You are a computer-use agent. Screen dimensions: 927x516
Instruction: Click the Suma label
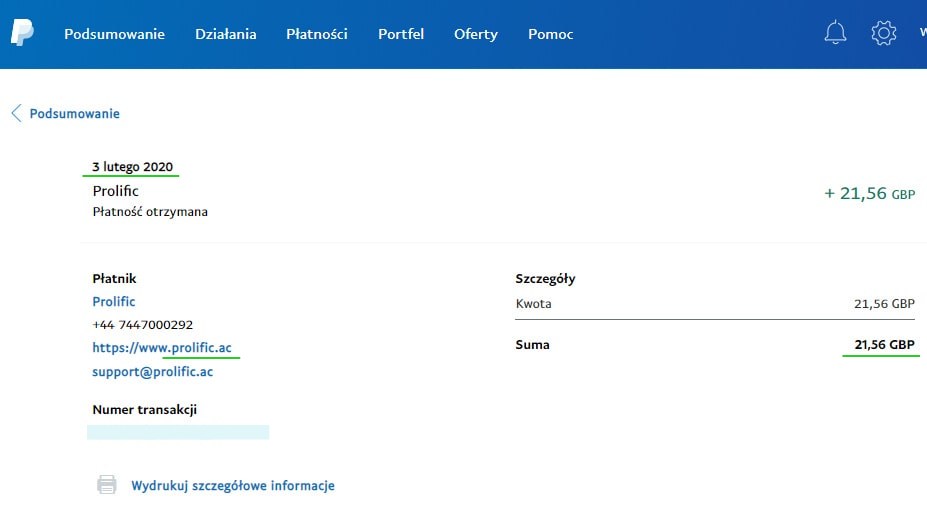tap(532, 345)
